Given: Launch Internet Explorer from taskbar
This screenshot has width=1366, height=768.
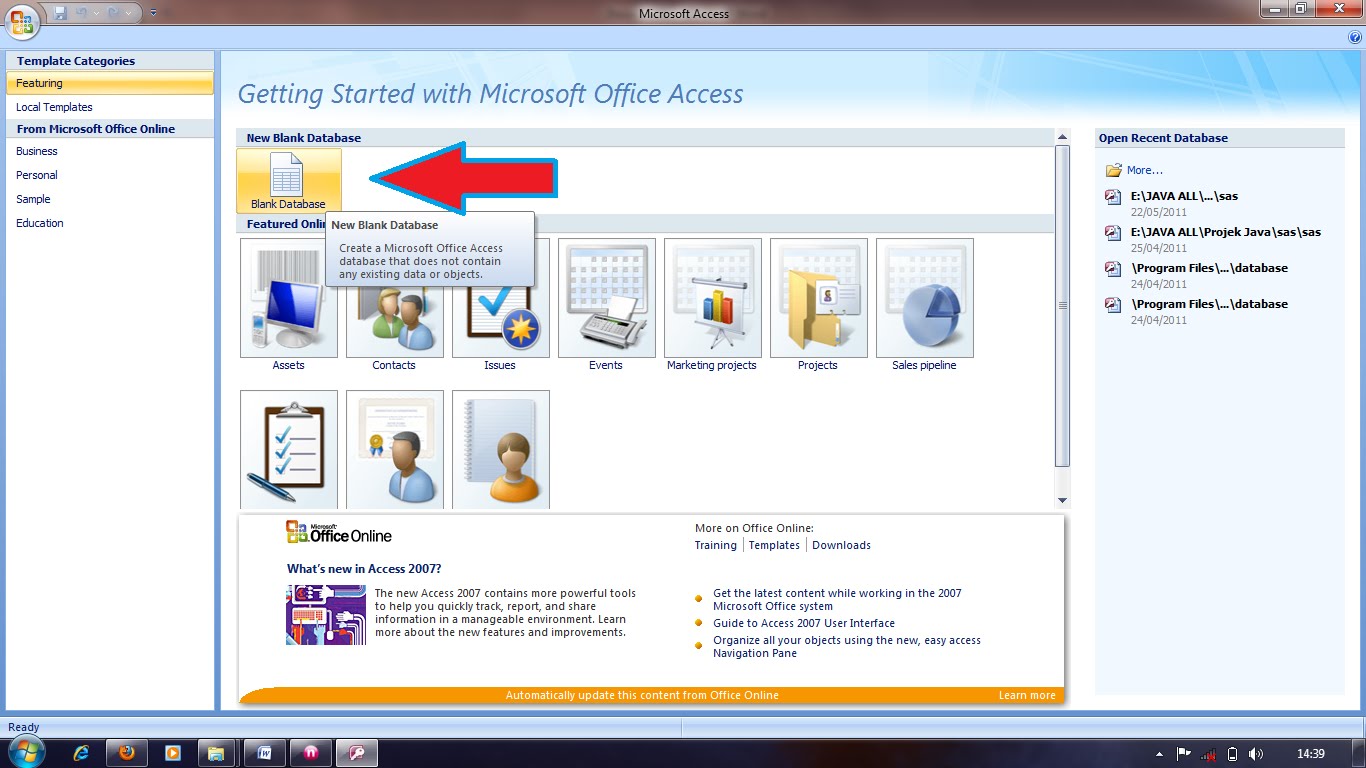Looking at the screenshot, I should 82,753.
